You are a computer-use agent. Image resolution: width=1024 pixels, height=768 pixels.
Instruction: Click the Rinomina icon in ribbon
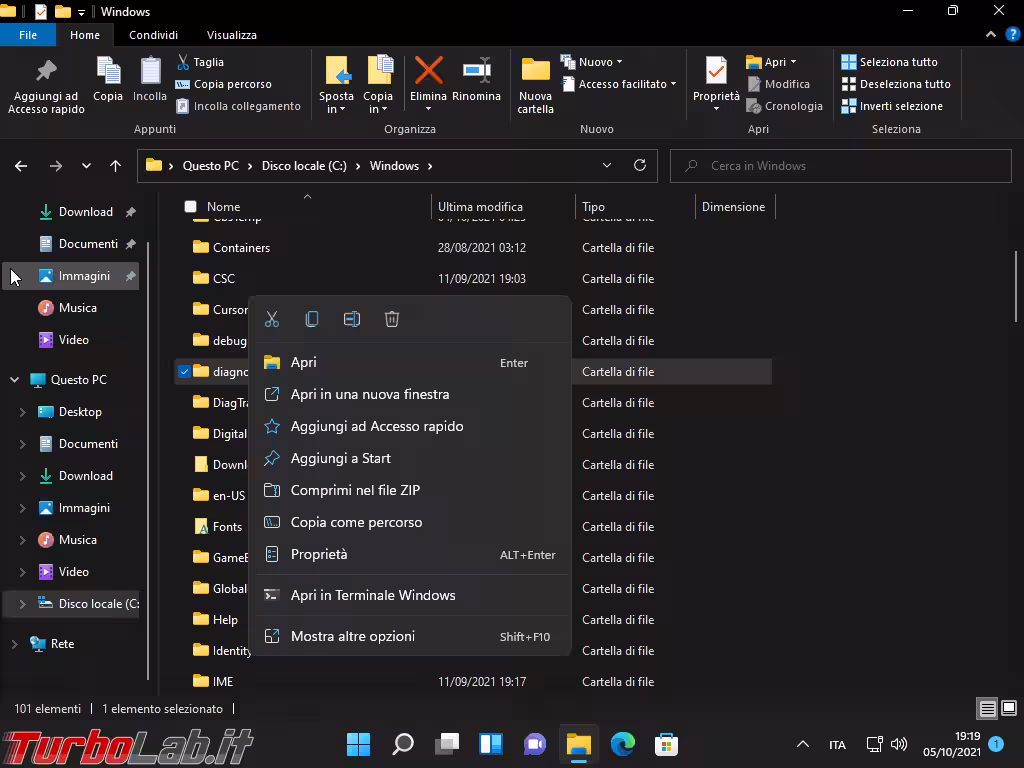point(476,80)
